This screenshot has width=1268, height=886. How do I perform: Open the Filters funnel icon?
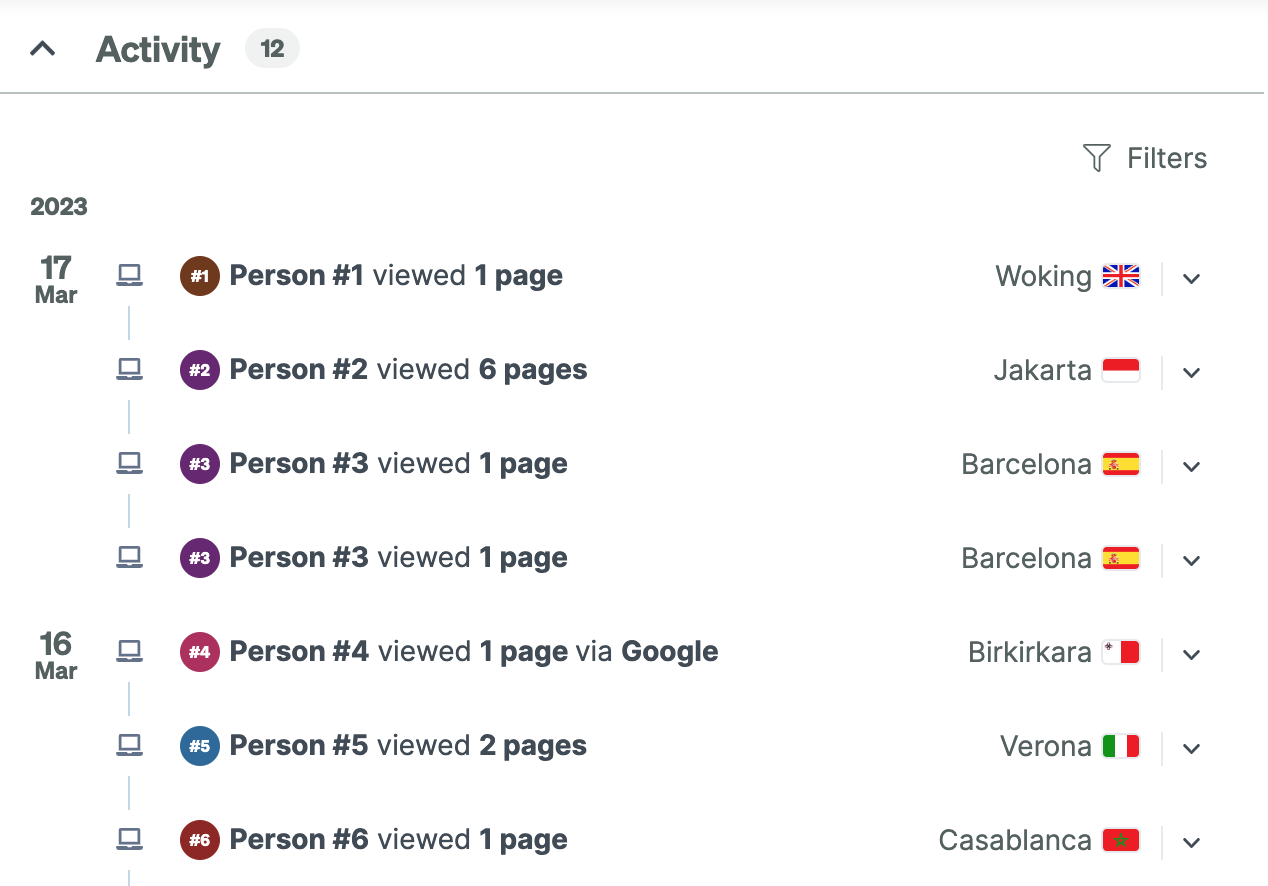[1097, 158]
